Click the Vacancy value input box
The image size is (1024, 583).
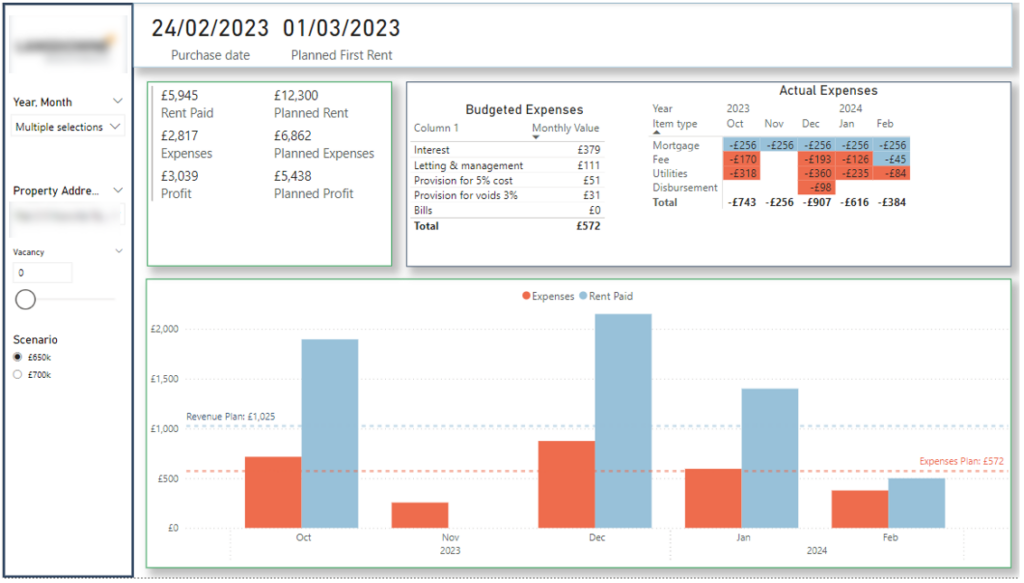[42, 272]
